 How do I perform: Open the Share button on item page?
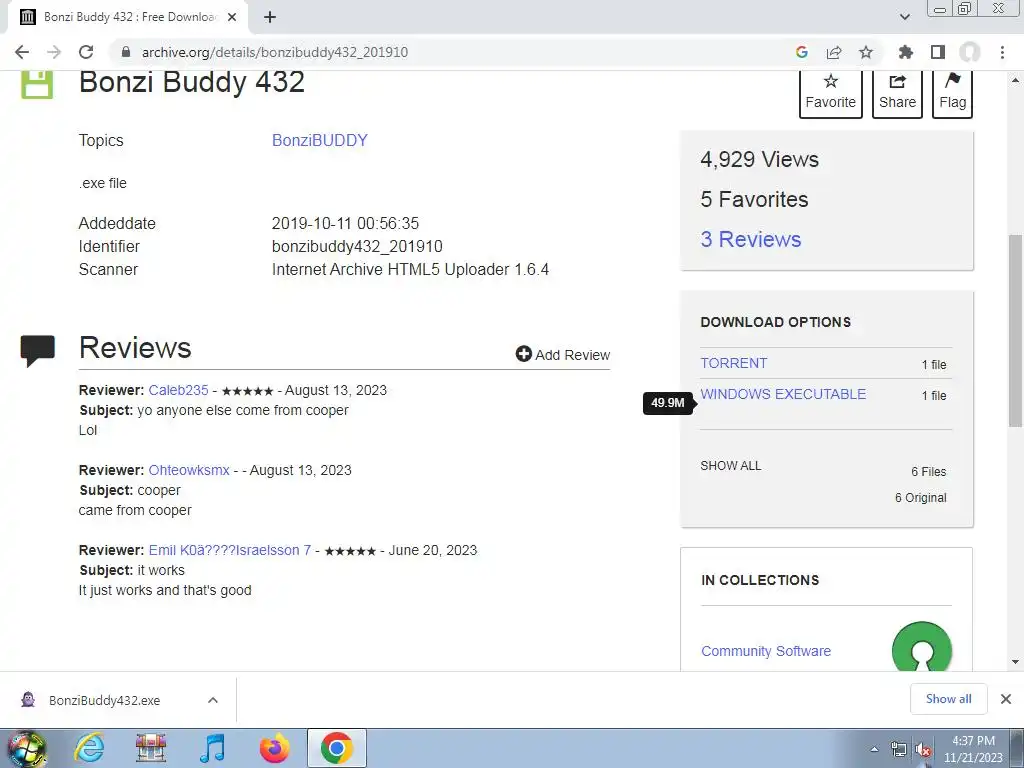(x=897, y=93)
